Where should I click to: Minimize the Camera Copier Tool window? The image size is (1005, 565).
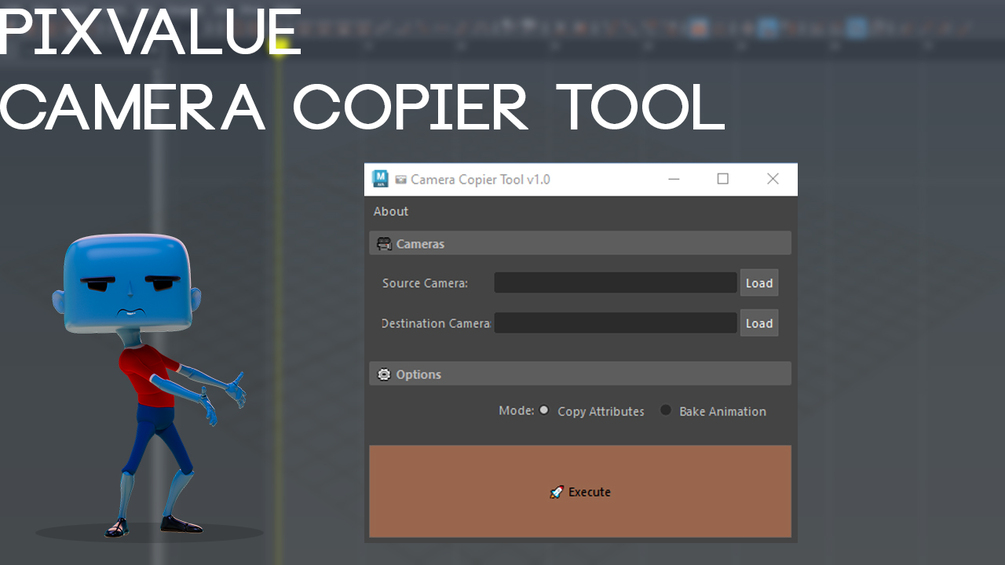pyautogui.click(x=674, y=179)
